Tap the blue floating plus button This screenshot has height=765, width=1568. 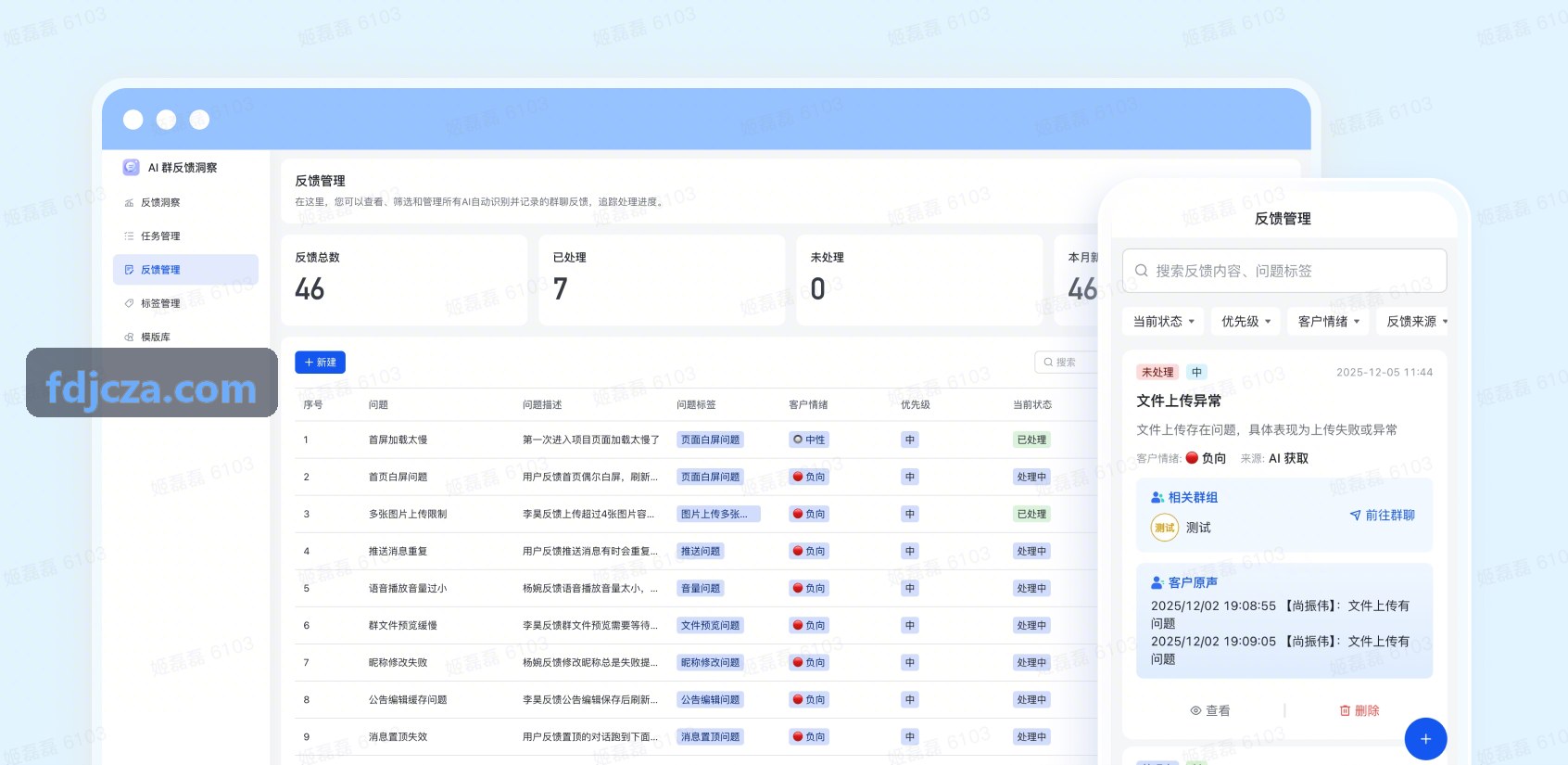[1425, 739]
